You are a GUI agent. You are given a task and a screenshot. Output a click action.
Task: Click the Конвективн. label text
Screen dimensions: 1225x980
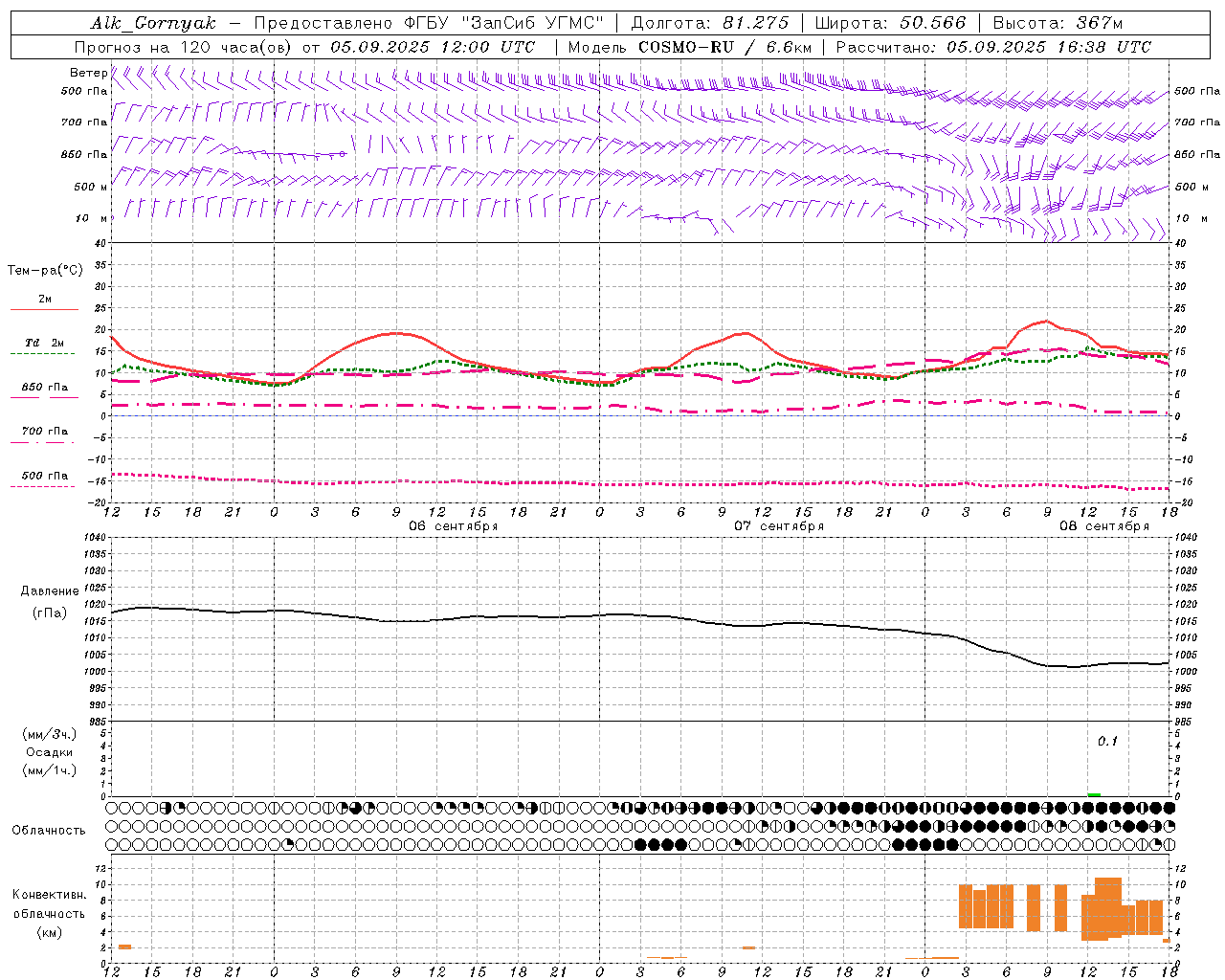[x=49, y=895]
